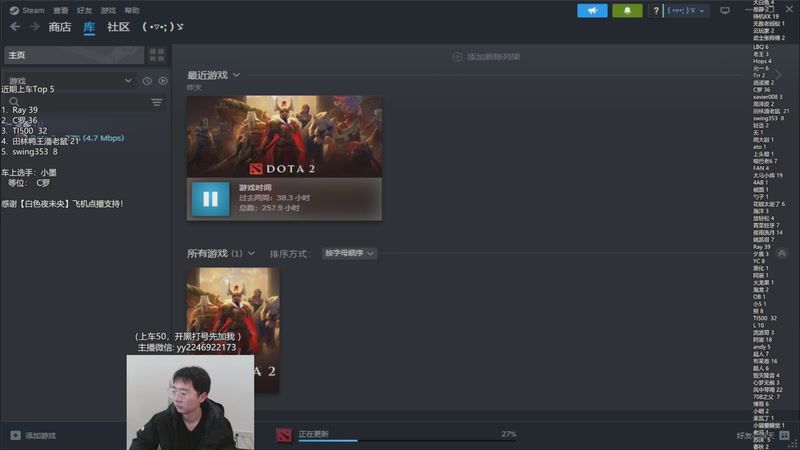Click the scroll-to-top chevron button
The image size is (800, 450).
pos(782,253)
